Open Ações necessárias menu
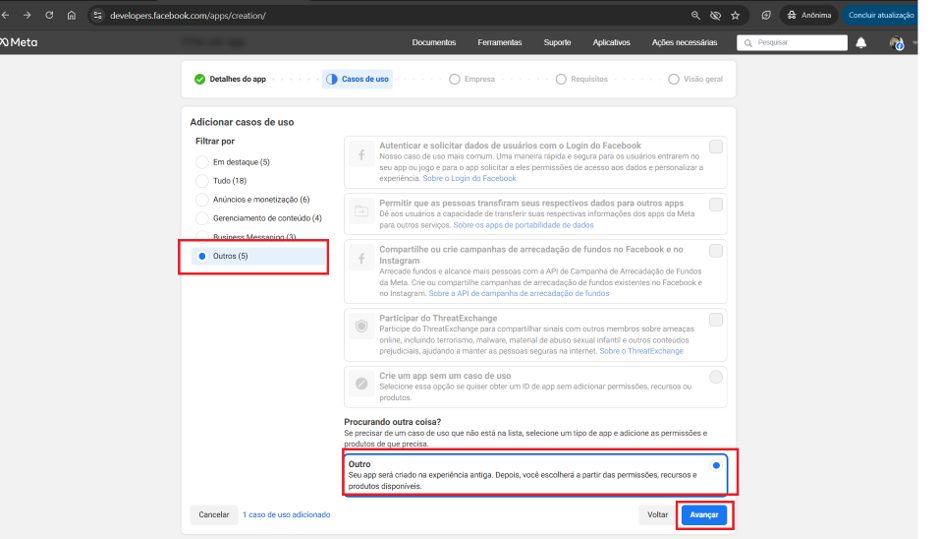939x539 pixels. (684, 43)
